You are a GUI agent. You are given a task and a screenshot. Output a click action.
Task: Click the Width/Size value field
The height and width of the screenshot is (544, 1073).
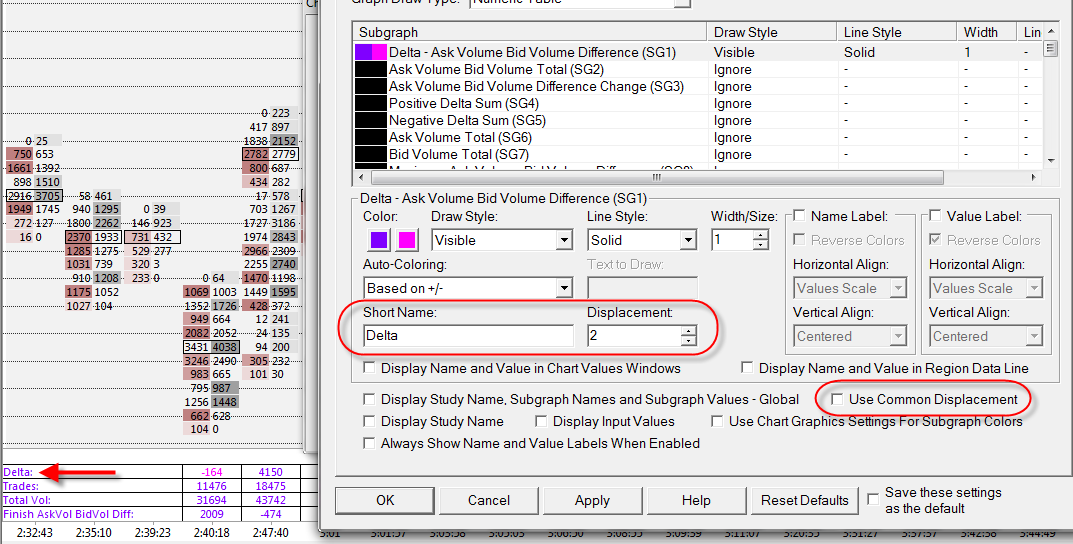[x=732, y=240]
